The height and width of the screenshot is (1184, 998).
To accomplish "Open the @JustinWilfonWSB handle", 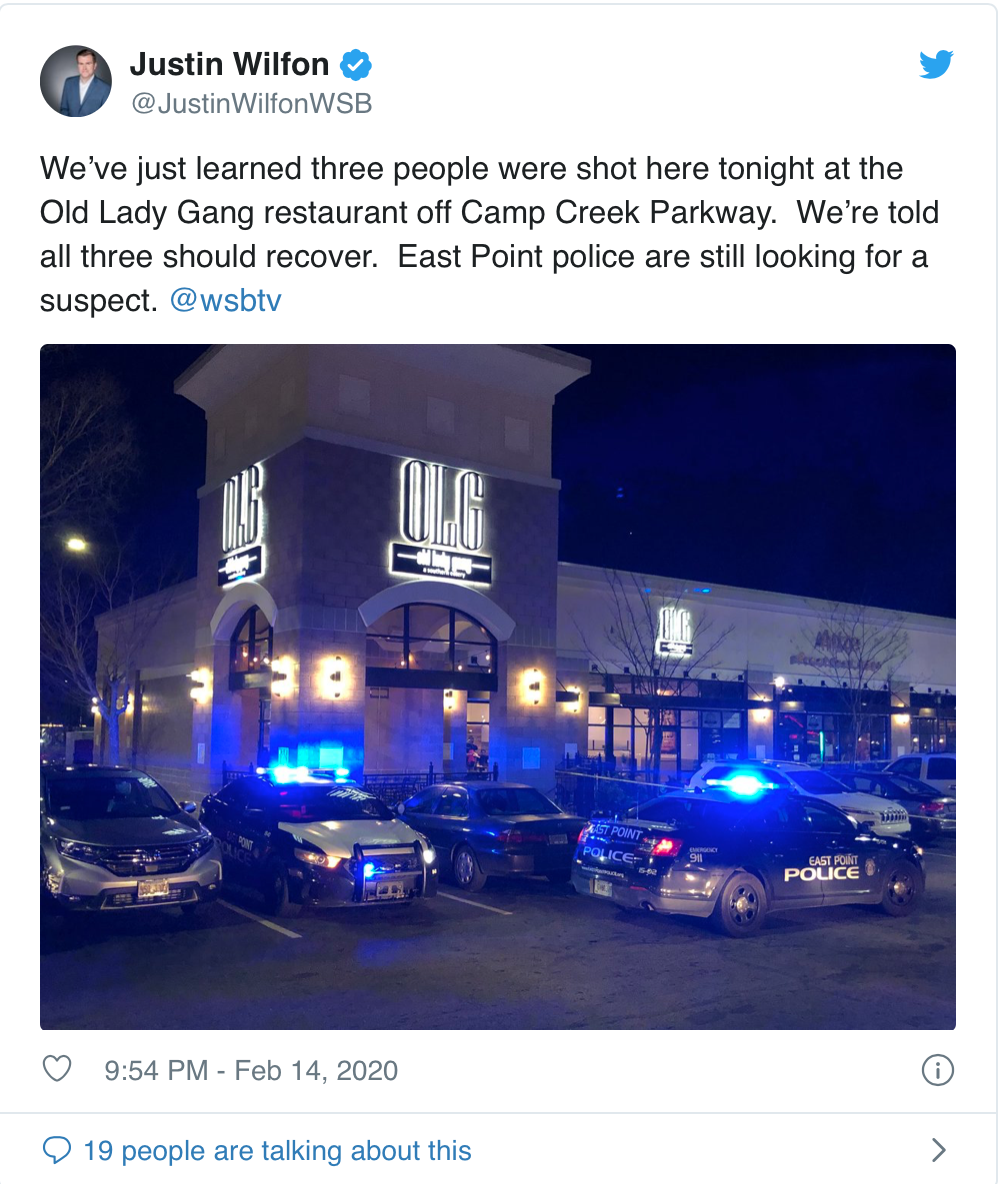I will 251,103.
